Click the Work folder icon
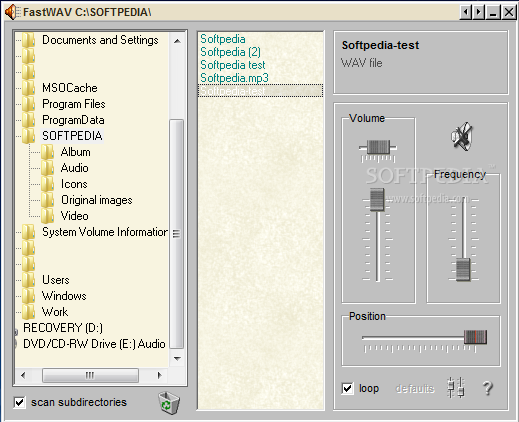Image resolution: width=519 pixels, height=422 pixels. tap(29, 312)
